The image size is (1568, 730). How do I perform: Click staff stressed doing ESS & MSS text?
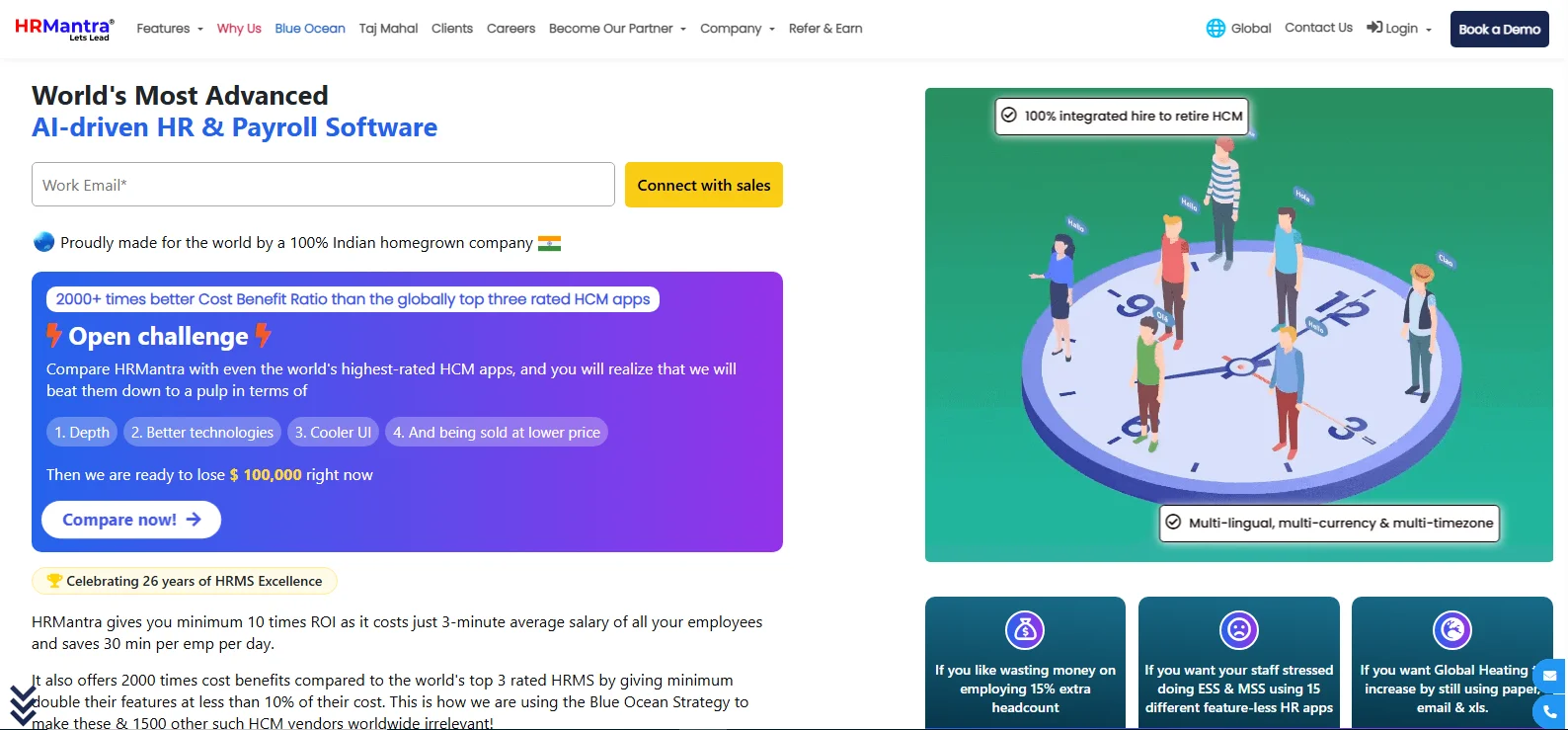[1238, 689]
